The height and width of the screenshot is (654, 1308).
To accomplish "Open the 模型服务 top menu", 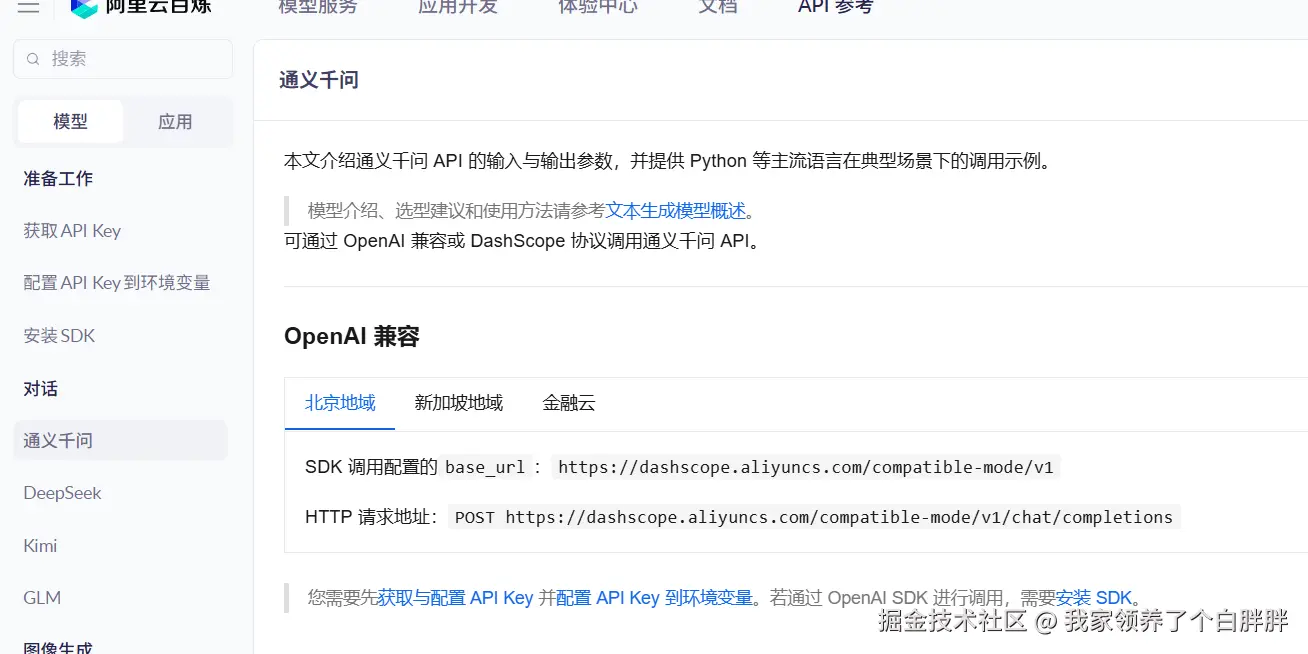I will click(317, 7).
